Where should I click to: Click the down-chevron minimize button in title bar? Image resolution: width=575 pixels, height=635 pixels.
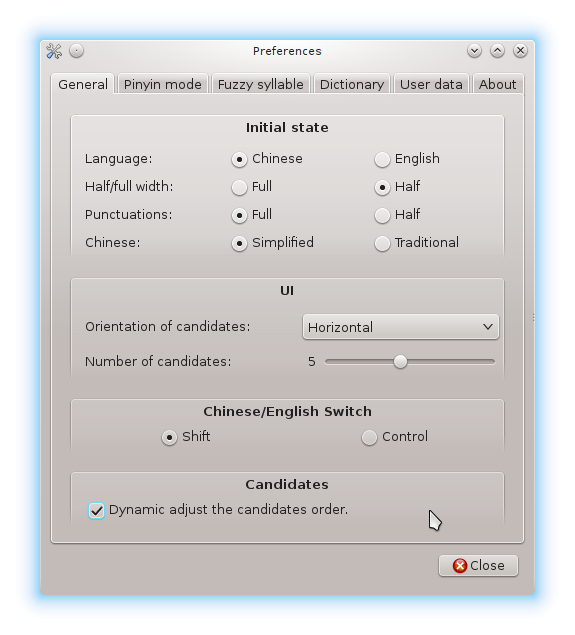pos(474,51)
